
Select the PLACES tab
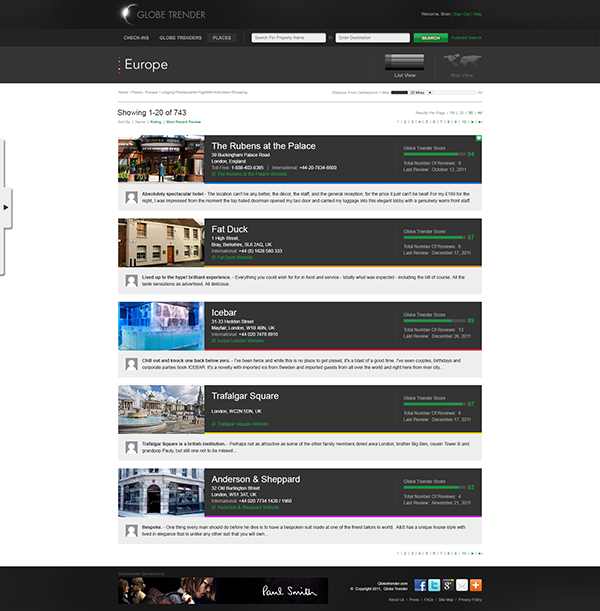click(x=222, y=38)
